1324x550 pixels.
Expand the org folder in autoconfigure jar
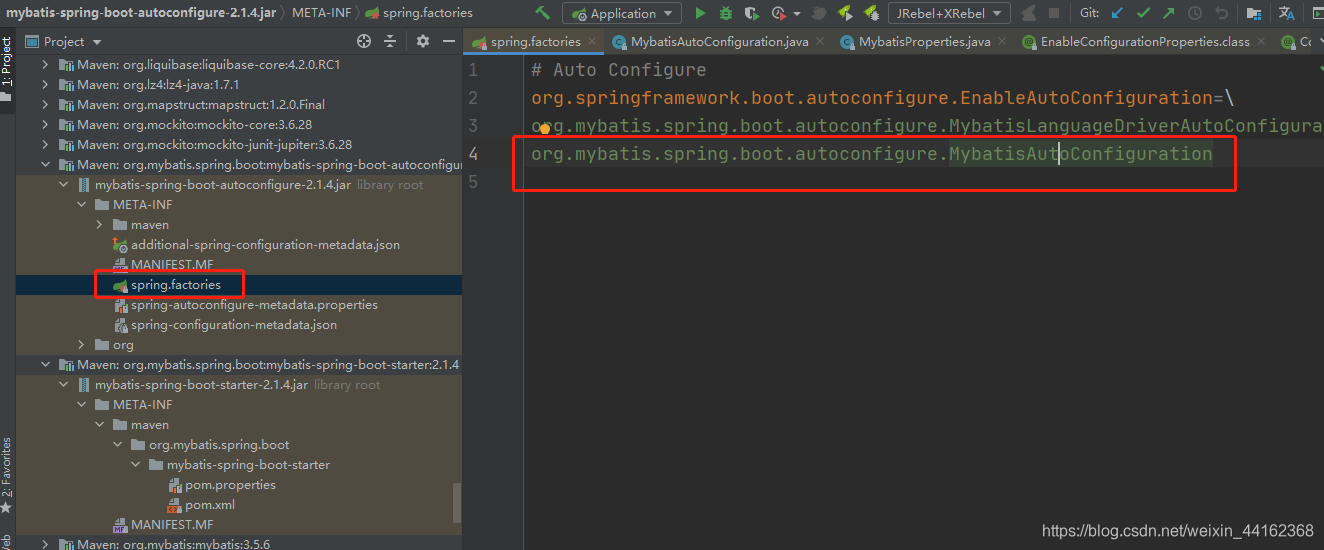(81, 344)
